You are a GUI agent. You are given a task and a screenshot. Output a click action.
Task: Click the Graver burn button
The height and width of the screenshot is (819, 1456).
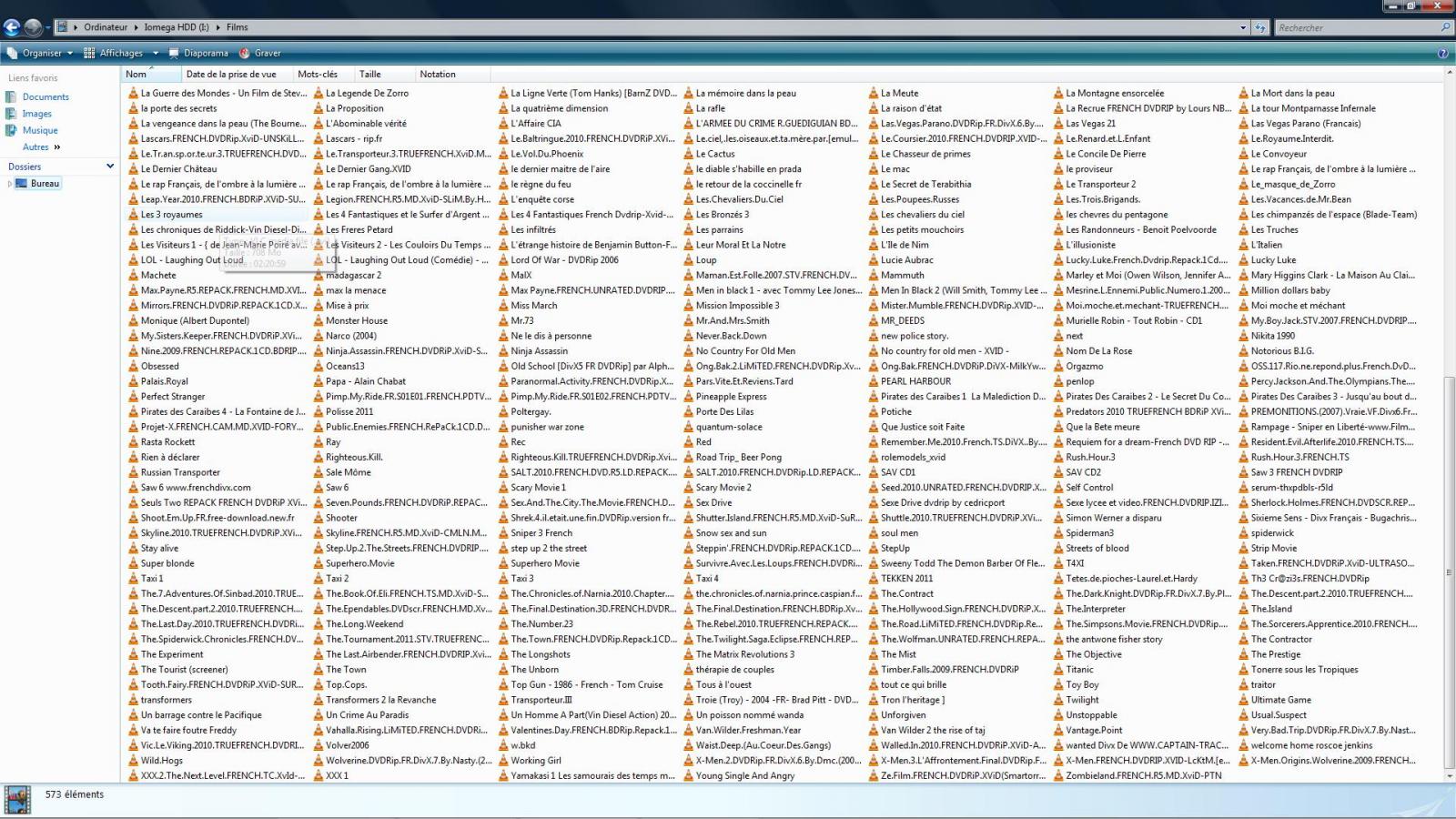click(x=260, y=53)
